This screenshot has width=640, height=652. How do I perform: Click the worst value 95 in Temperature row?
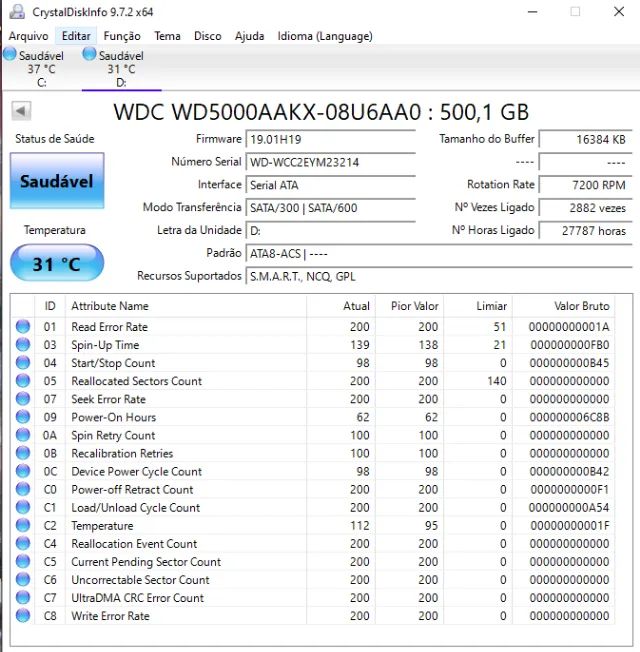point(431,526)
